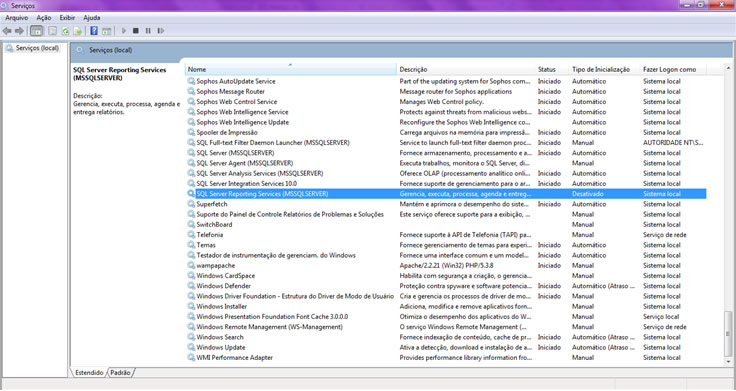Viewport: 736px width, 391px height.
Task: Click the gear icon beside Windows Update
Action: coord(191,347)
